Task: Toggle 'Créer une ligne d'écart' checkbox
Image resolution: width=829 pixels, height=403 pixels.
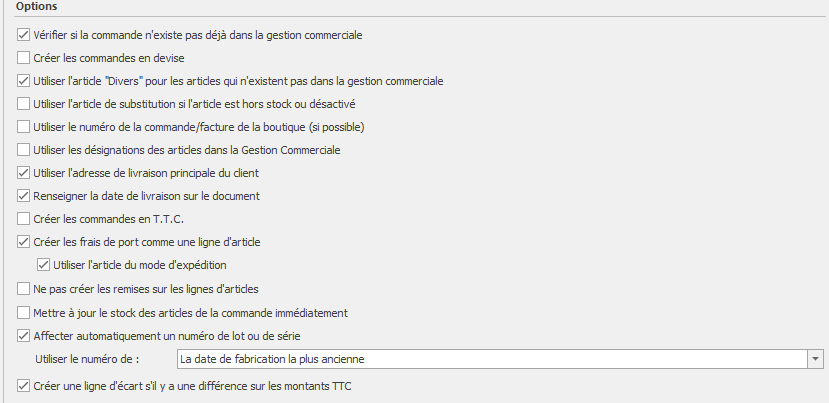Action: pyautogui.click(x=24, y=386)
